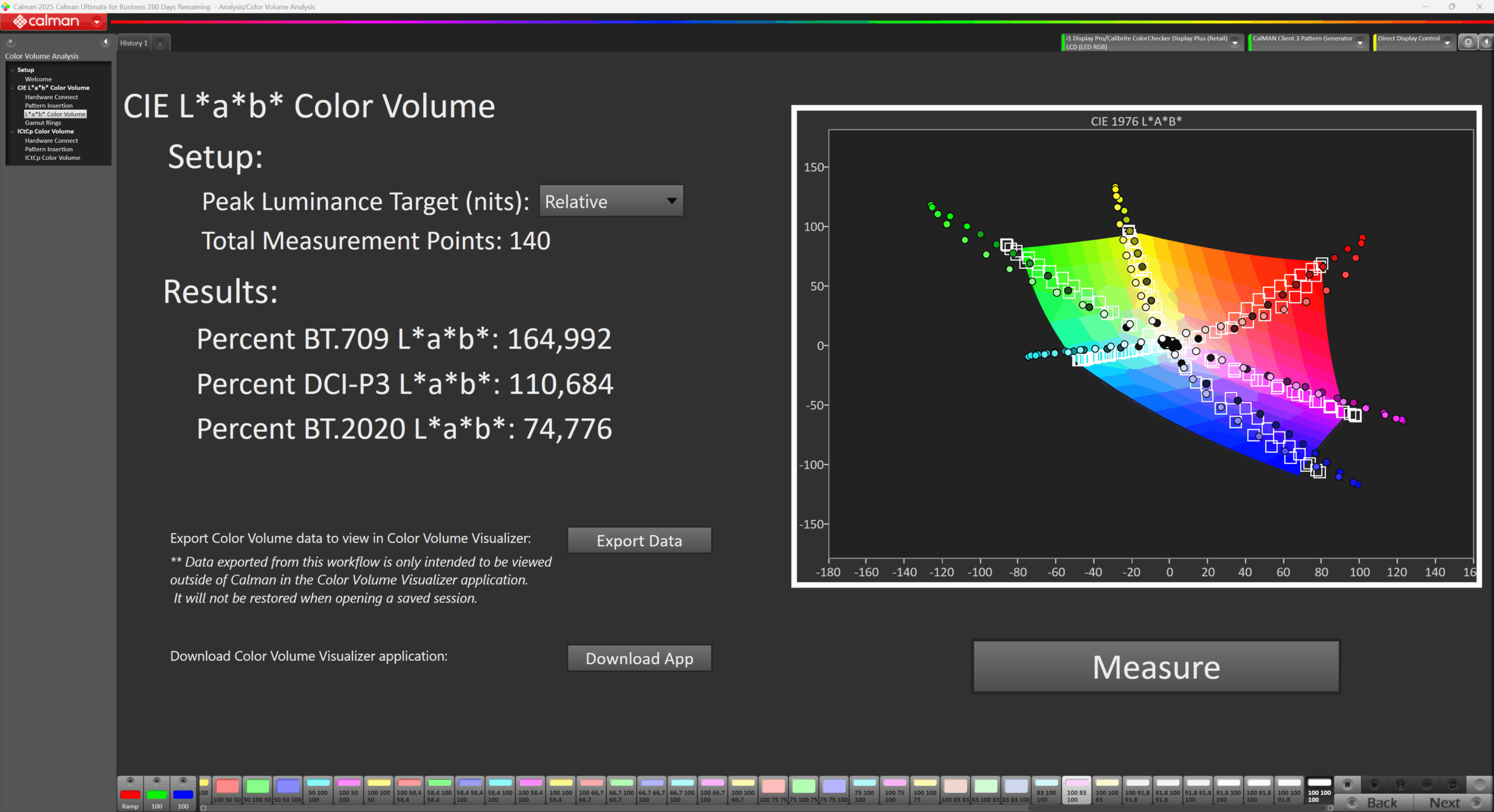Image resolution: width=1494 pixels, height=812 pixels.
Task: Select Gamut Rings in the workflow tree
Action: [x=43, y=123]
